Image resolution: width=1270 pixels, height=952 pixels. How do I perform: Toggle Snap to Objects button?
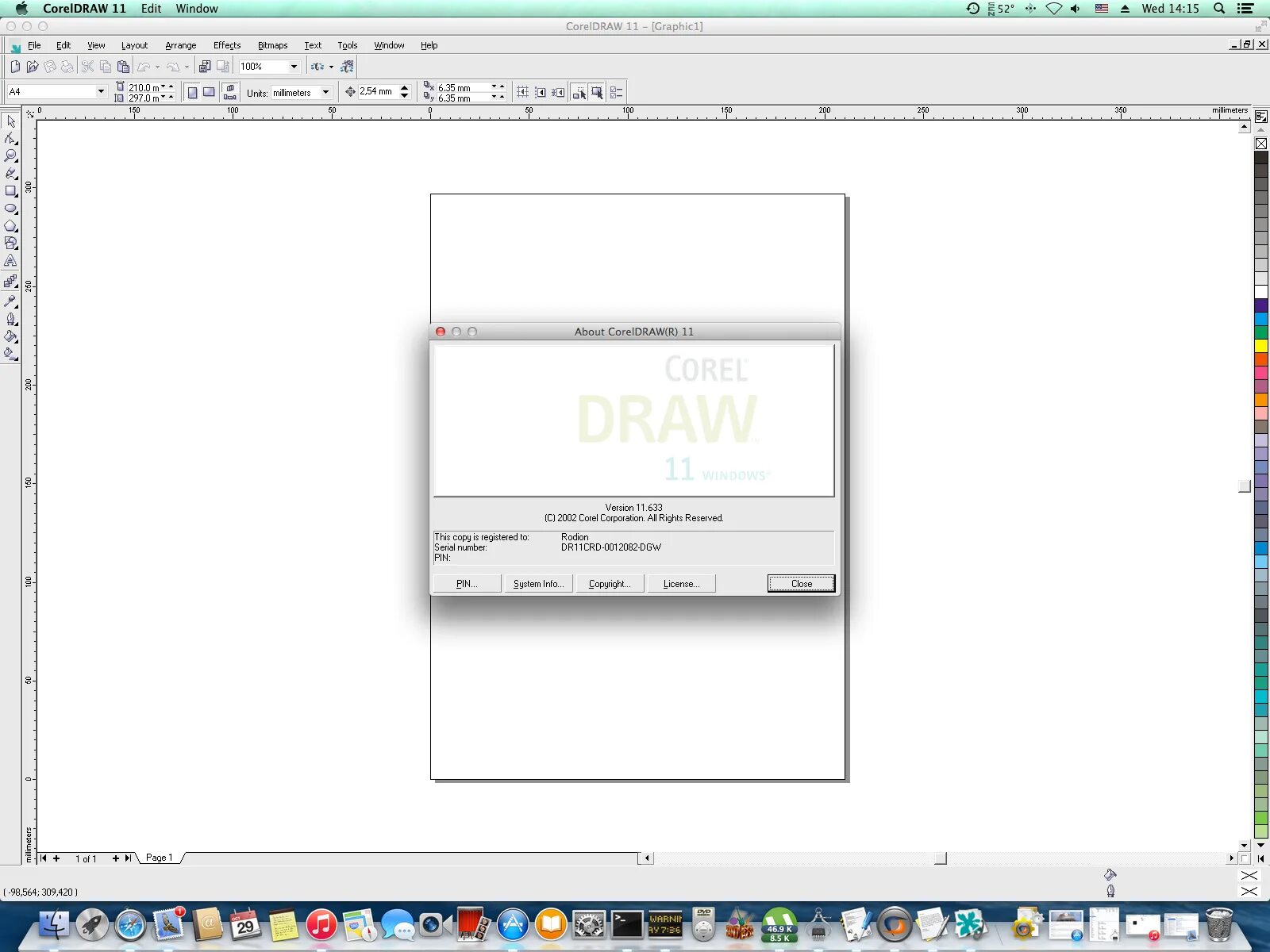(x=559, y=92)
